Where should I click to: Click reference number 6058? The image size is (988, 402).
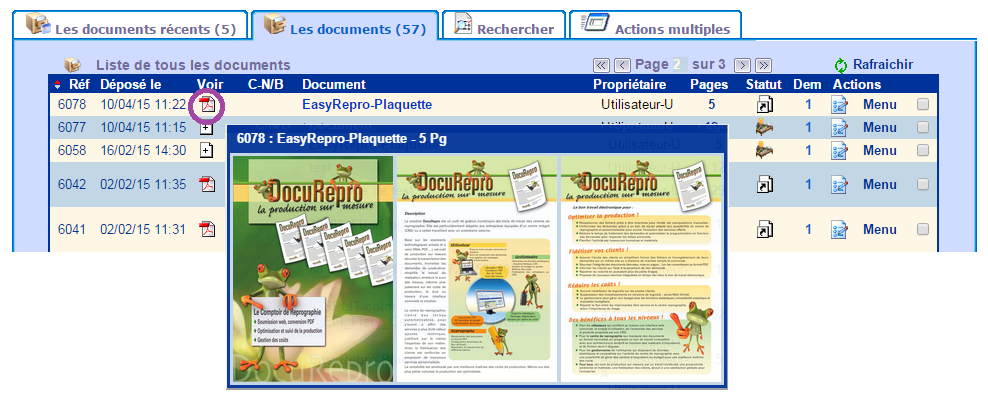[71, 150]
